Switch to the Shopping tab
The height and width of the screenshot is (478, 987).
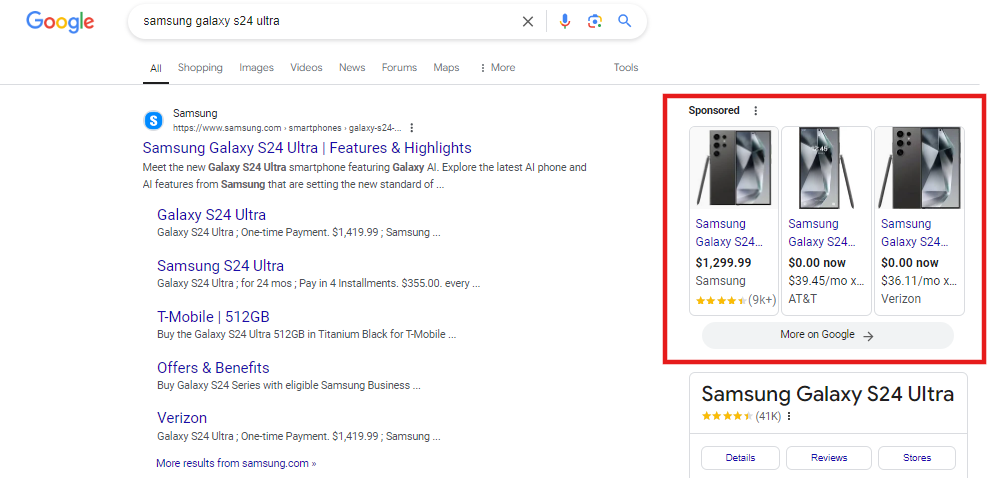point(200,67)
